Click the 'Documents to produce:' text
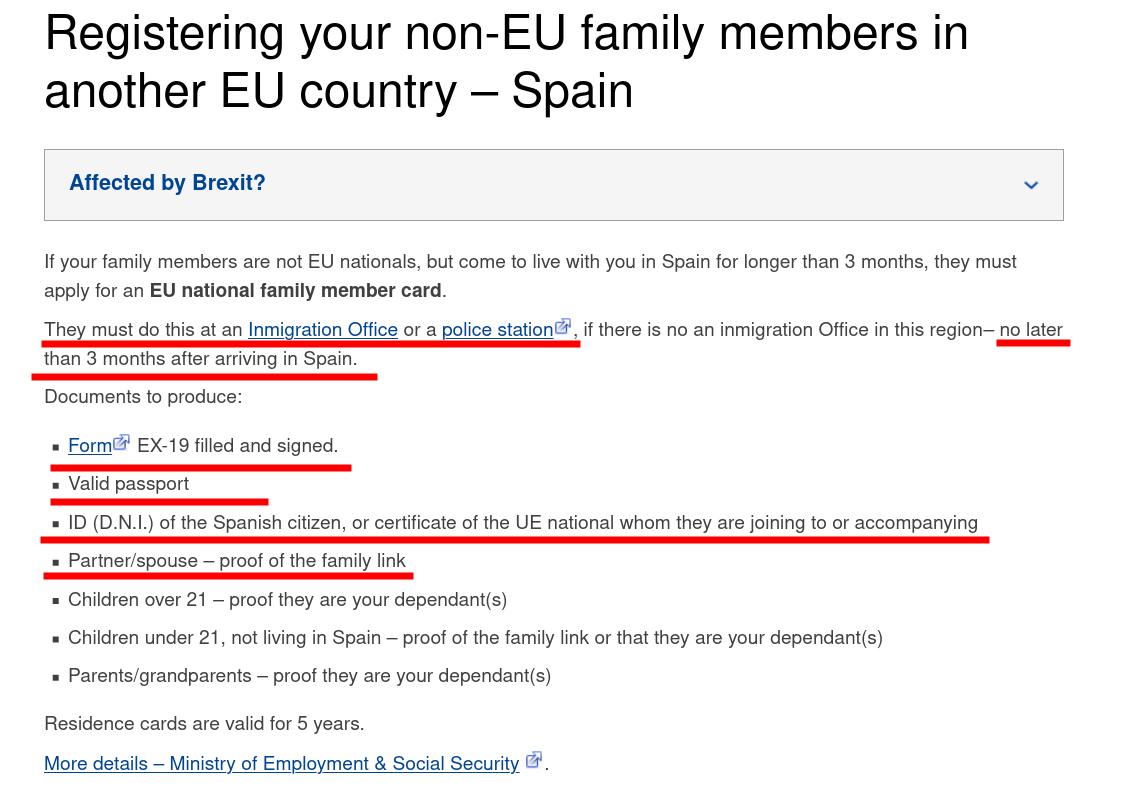The height and width of the screenshot is (790, 1134). [143, 396]
